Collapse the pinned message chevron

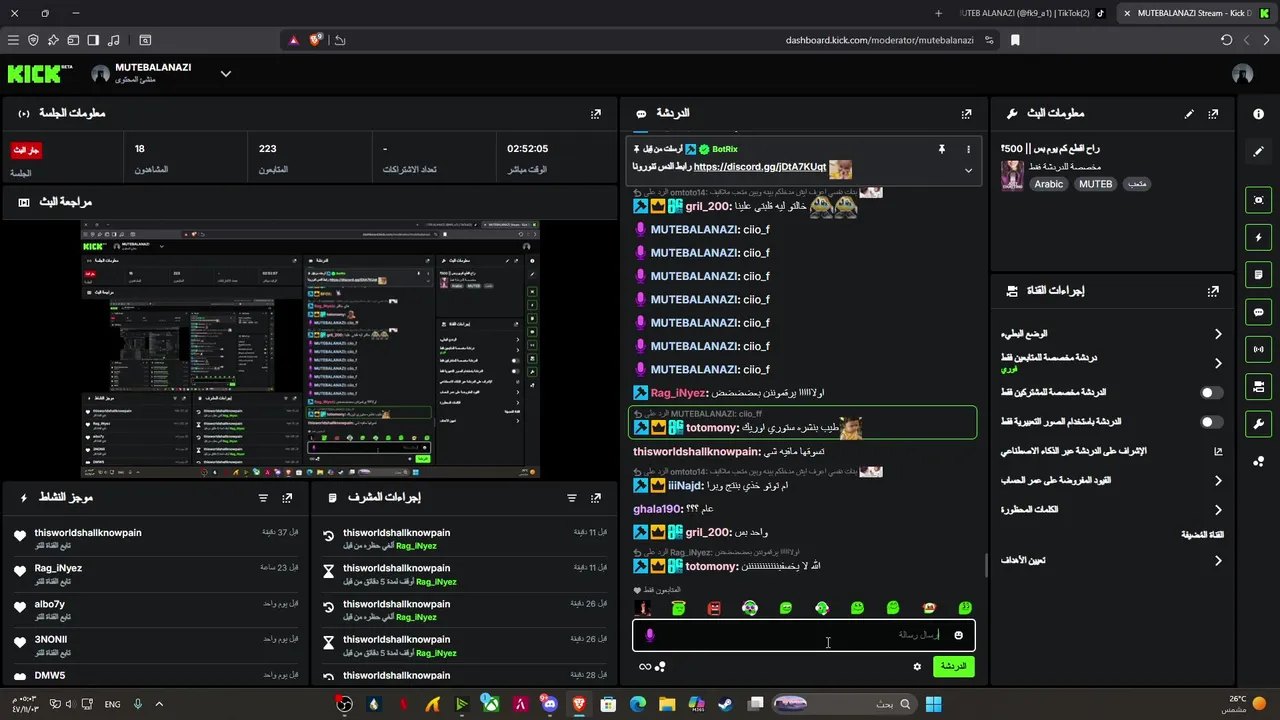point(967,170)
